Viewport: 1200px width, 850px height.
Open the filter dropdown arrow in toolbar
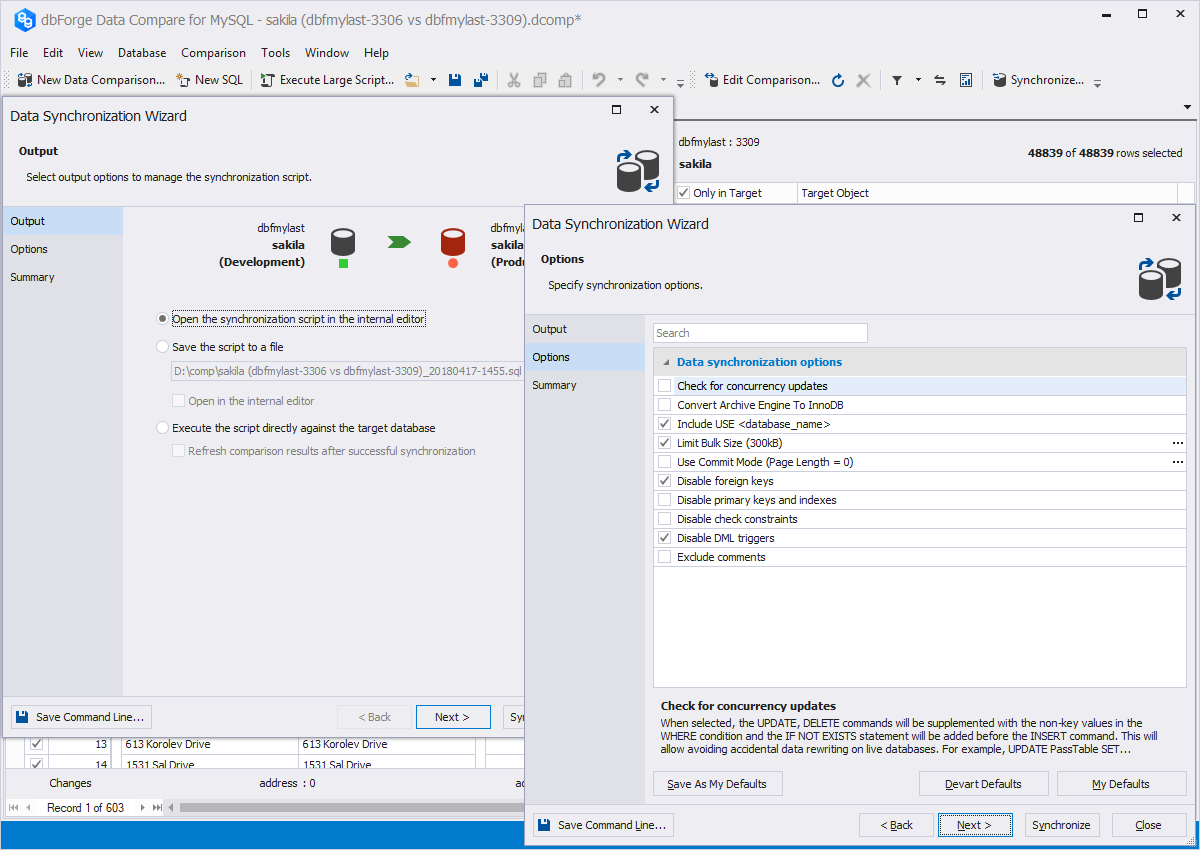[x=918, y=80]
